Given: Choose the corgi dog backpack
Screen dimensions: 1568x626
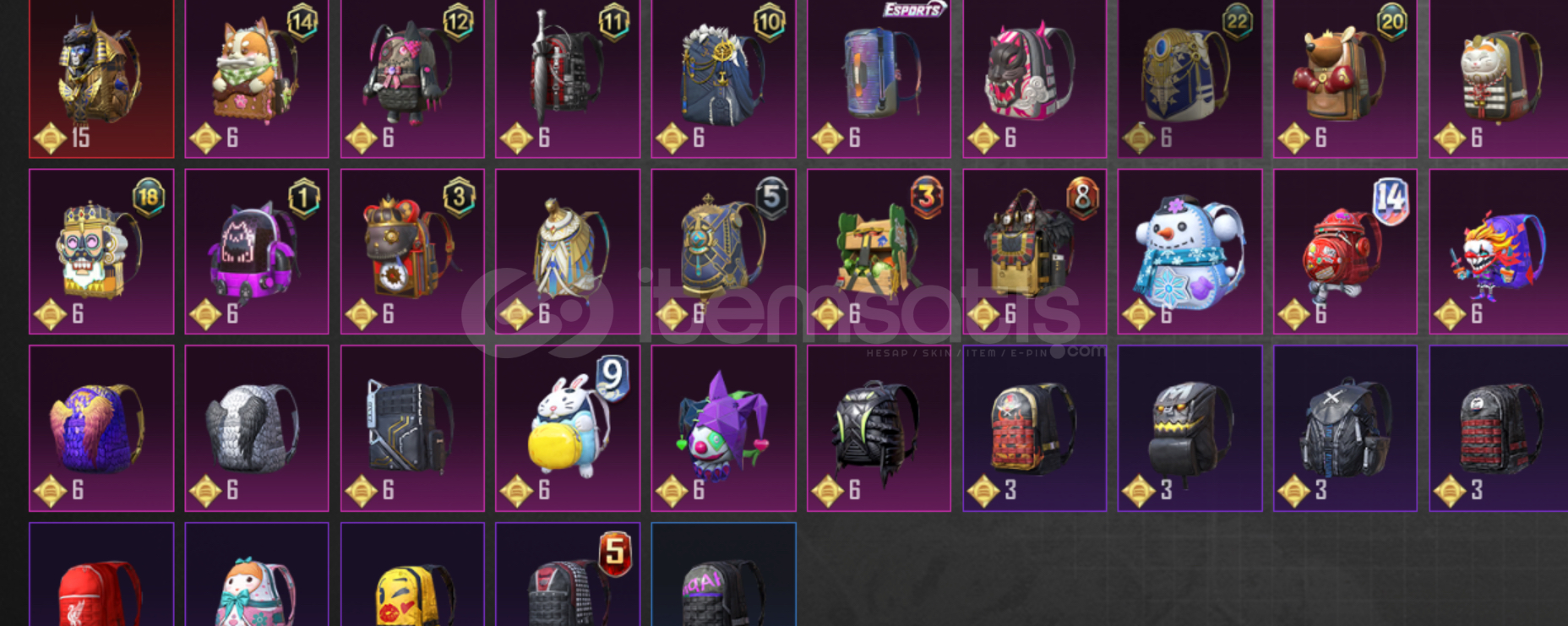Looking at the screenshot, I should 257,79.
